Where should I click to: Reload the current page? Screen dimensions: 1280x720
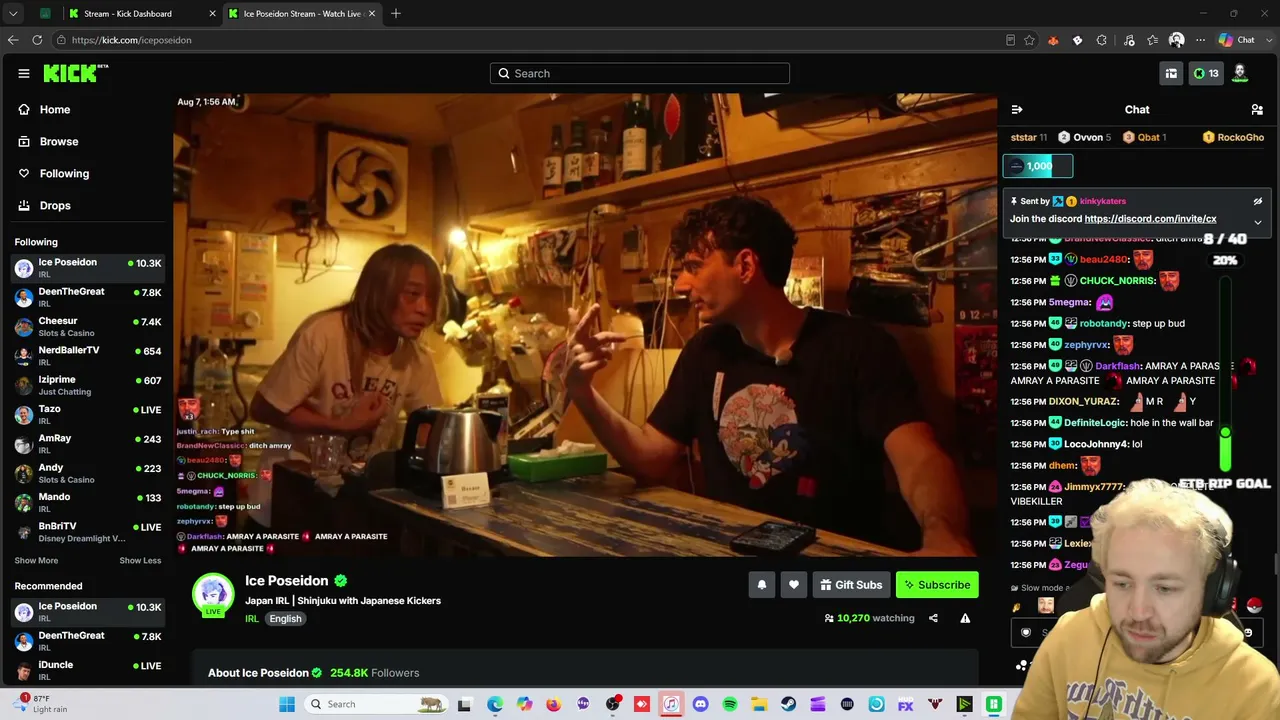(37, 40)
